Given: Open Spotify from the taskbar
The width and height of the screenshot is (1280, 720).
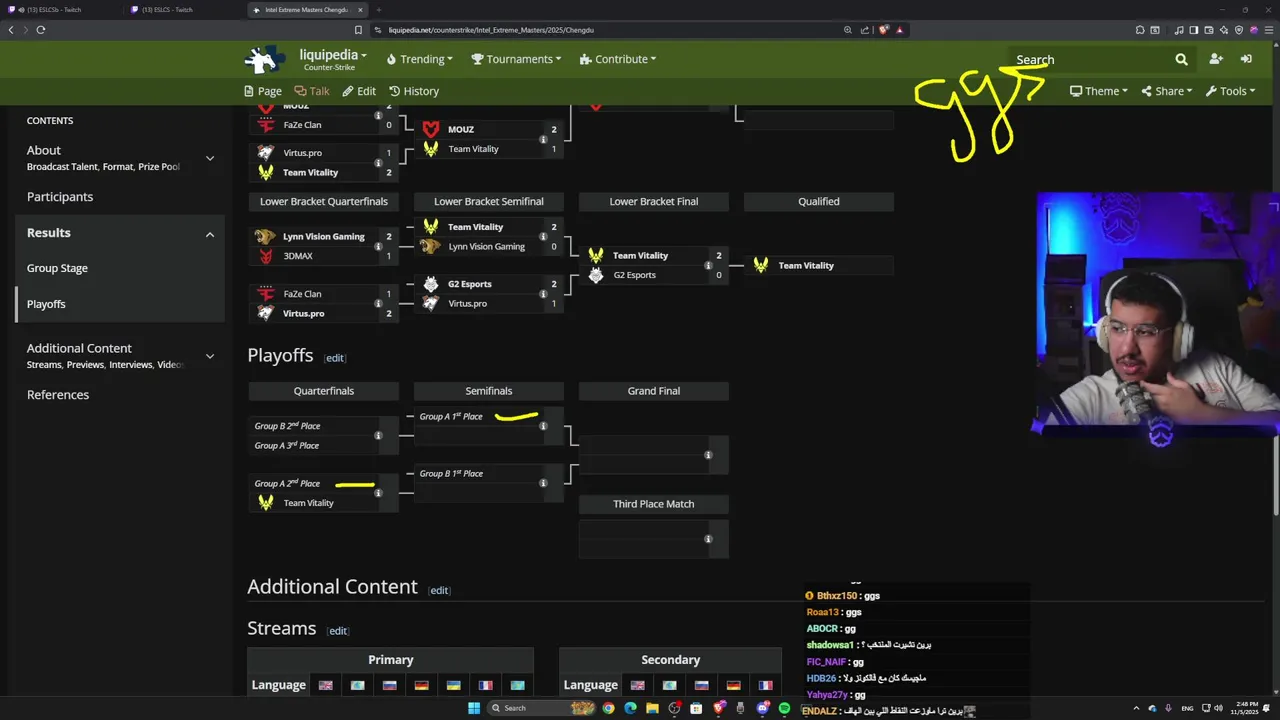Looking at the screenshot, I should 784,708.
